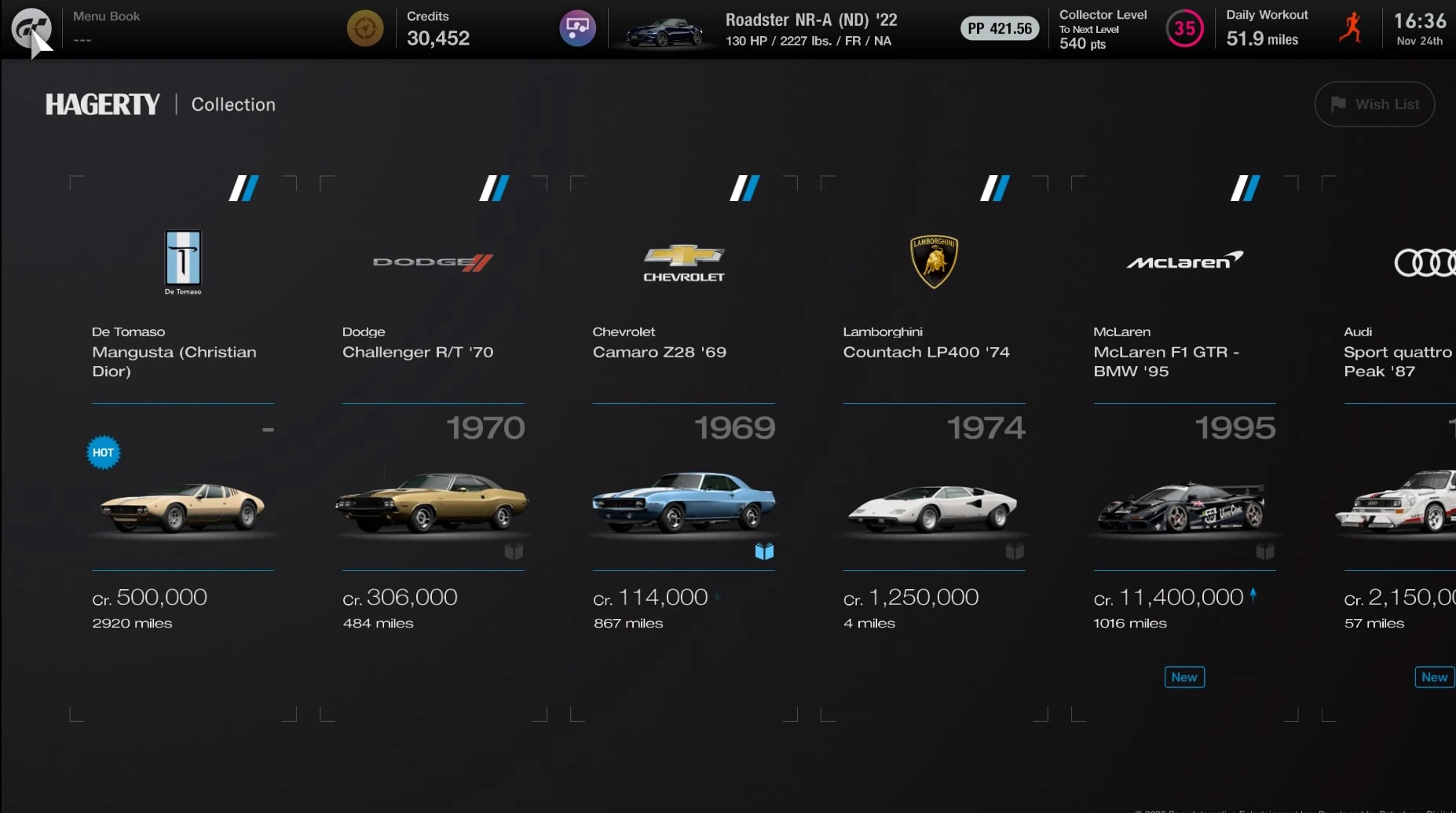Image resolution: width=1456 pixels, height=813 pixels.
Task: Click the gold Credits coin icon
Action: [x=365, y=29]
